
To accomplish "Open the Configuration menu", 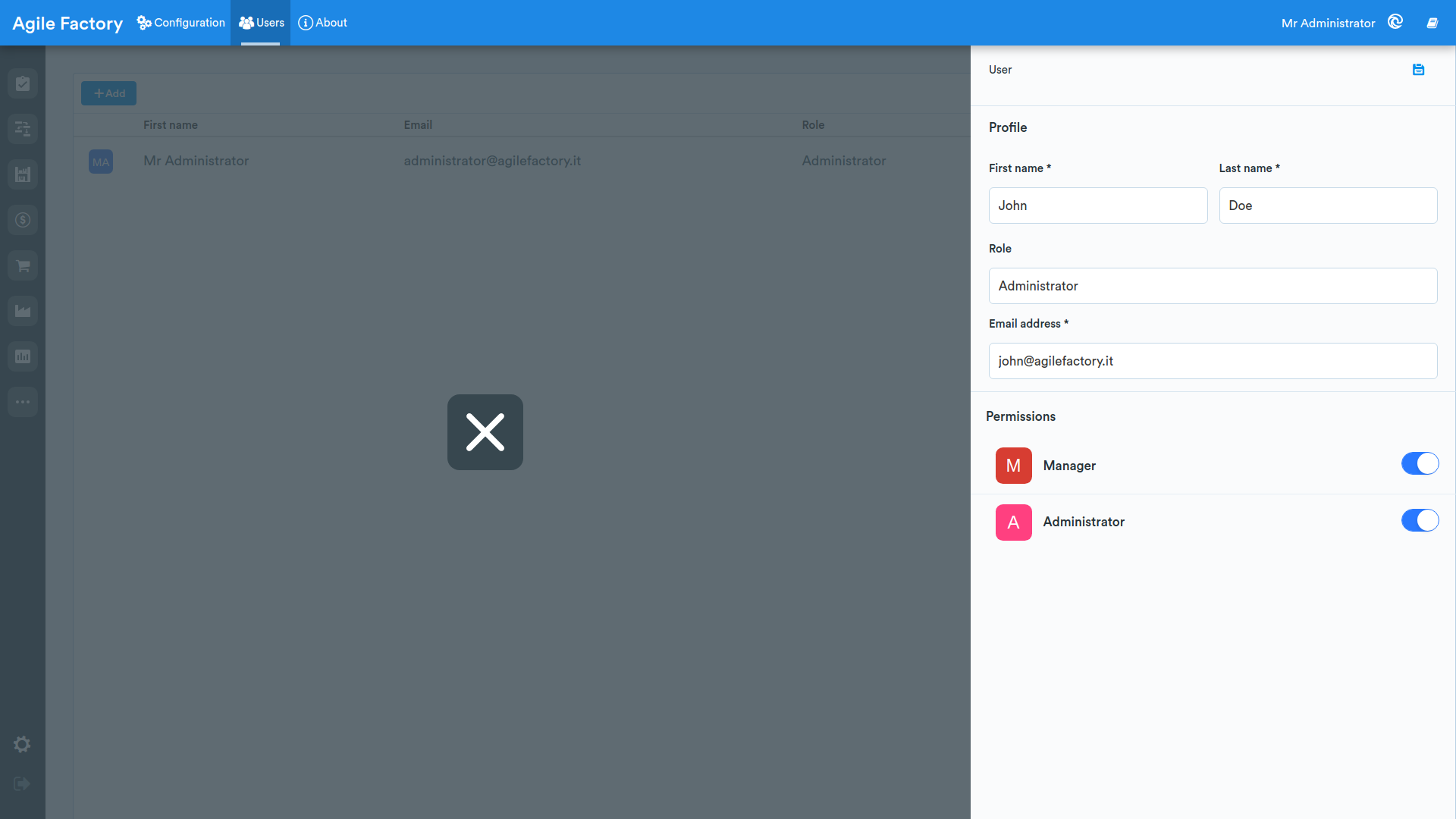I will tap(180, 23).
